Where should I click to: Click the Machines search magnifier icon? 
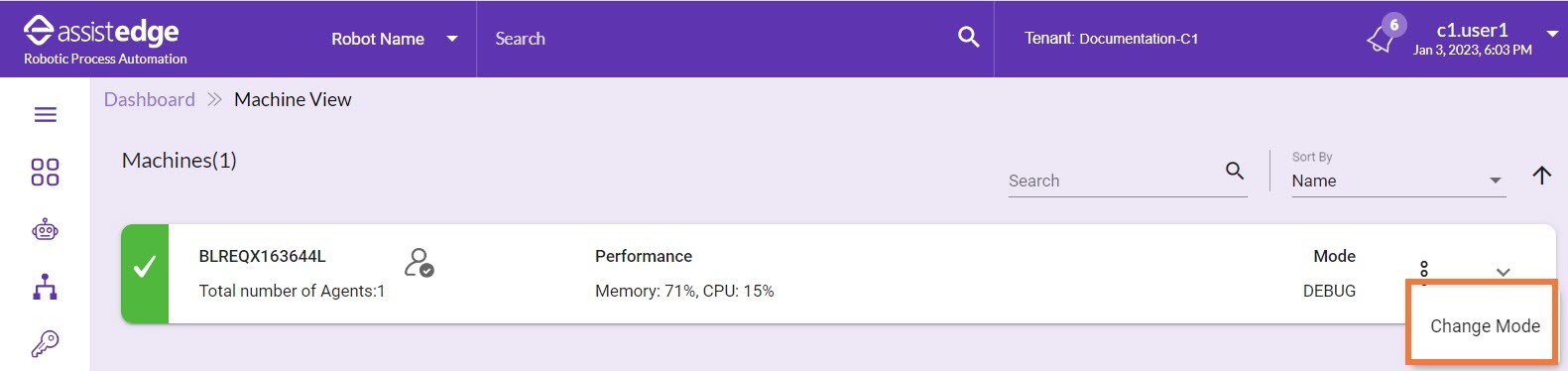coord(1235,171)
